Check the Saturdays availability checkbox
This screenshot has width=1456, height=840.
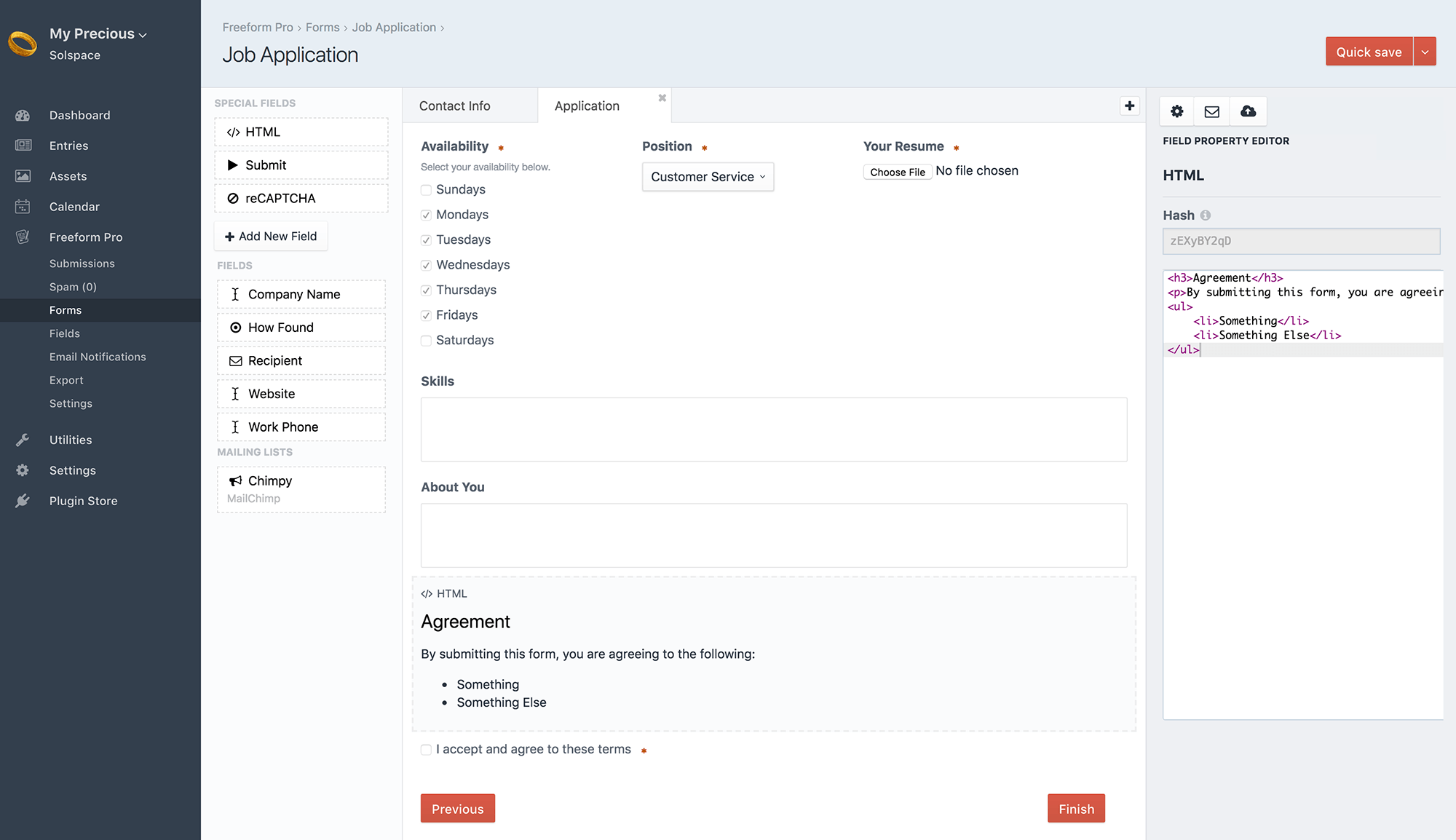pos(425,340)
